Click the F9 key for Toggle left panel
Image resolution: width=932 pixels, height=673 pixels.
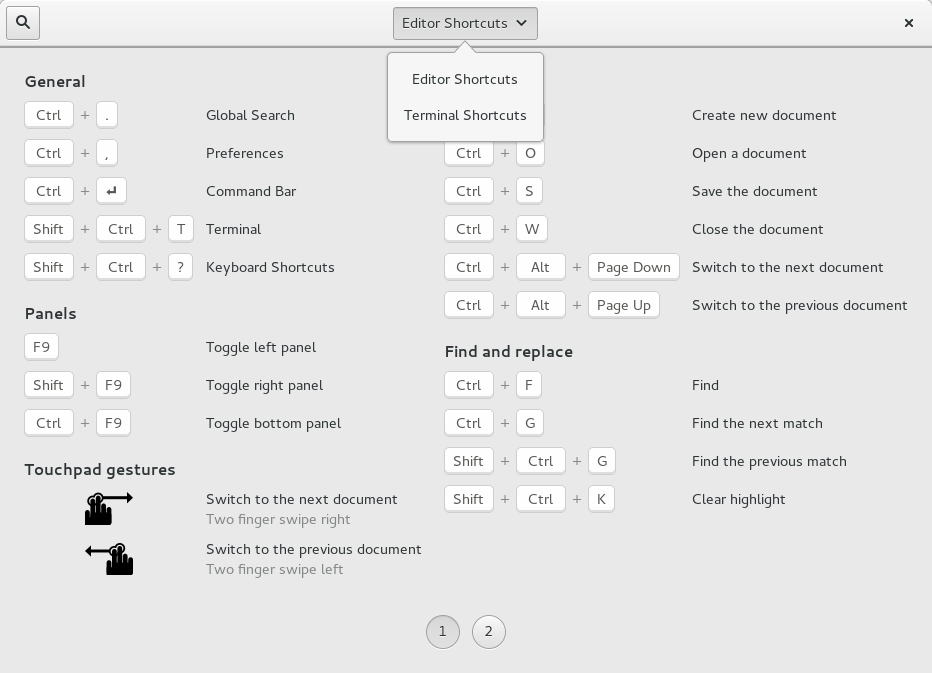pos(41,347)
